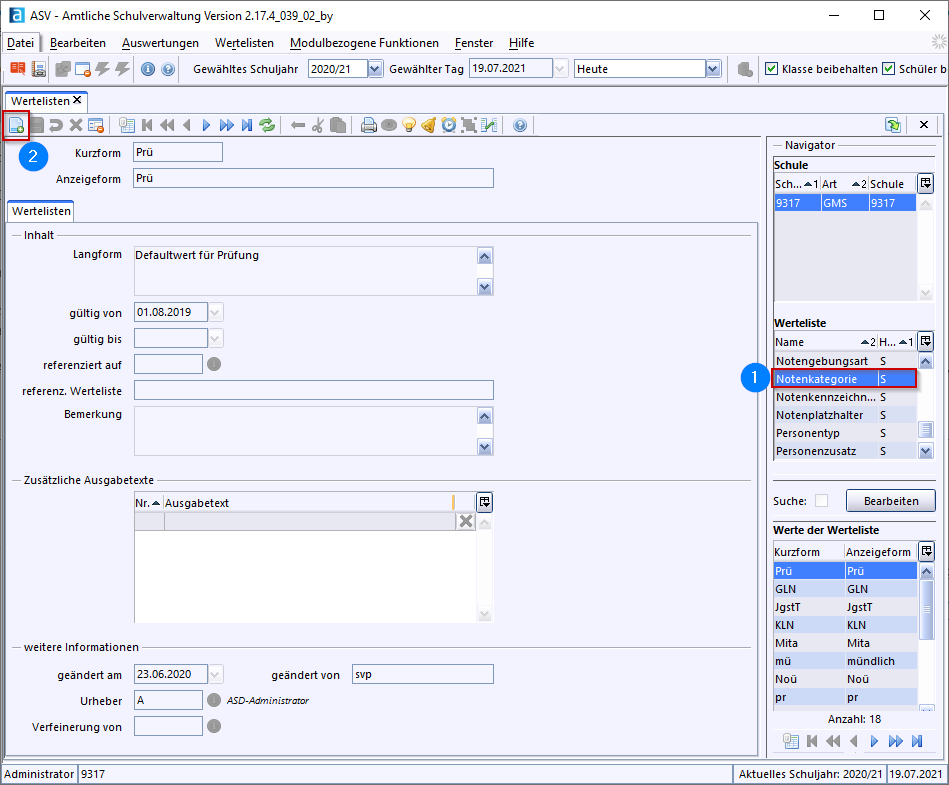Open the Fenster menu
Viewport: 949px width, 785px height.
(x=474, y=43)
